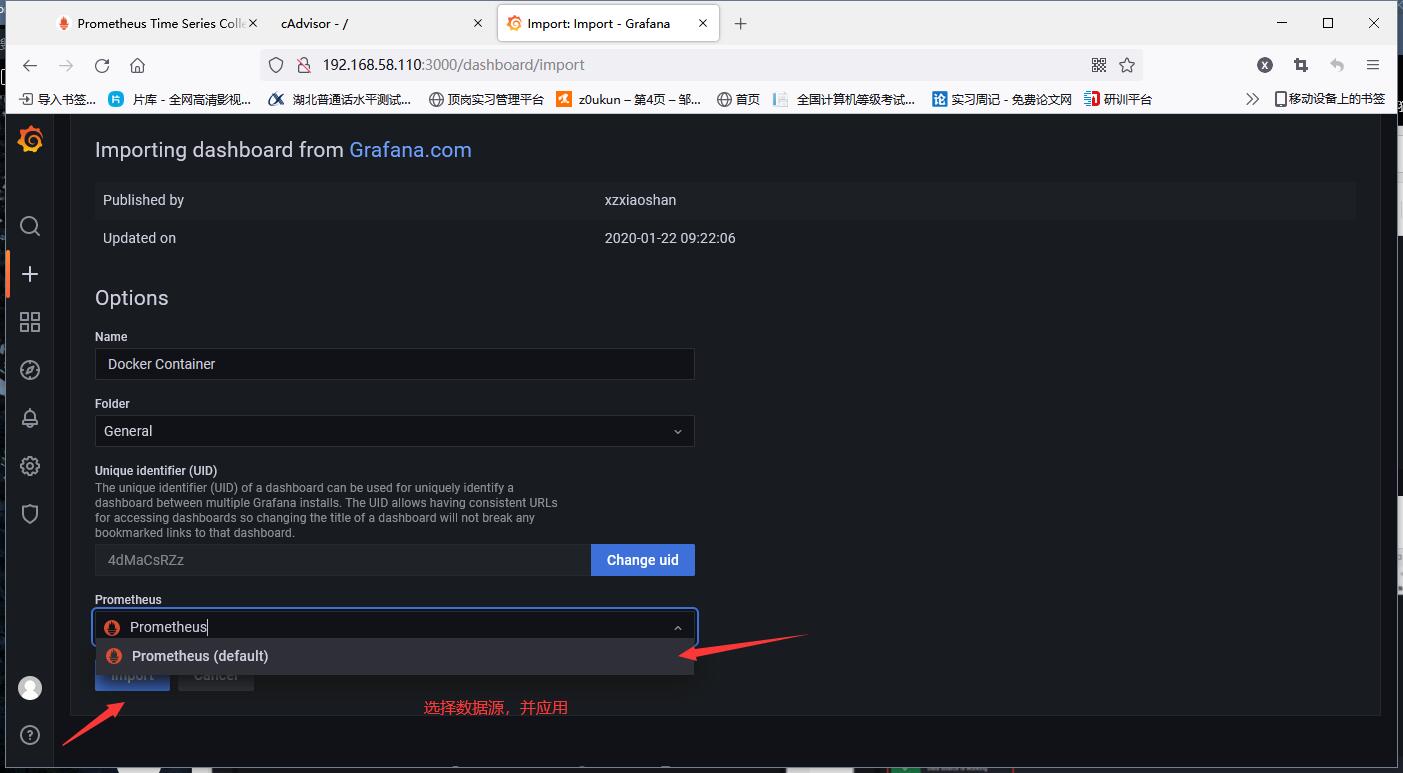Open a new browser tab
The width and height of the screenshot is (1403, 773).
tap(740, 24)
